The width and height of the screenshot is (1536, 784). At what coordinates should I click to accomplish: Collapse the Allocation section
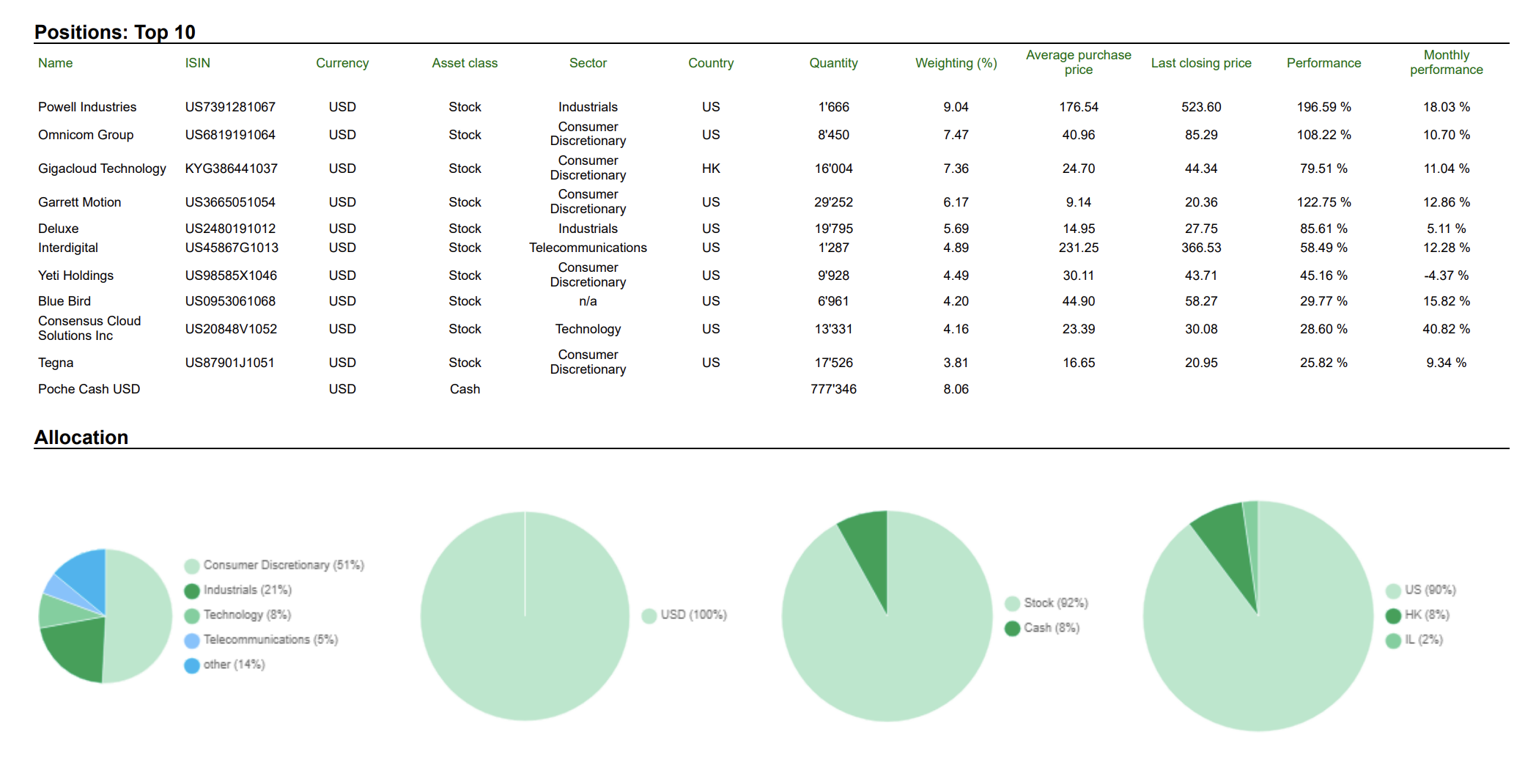[81, 437]
